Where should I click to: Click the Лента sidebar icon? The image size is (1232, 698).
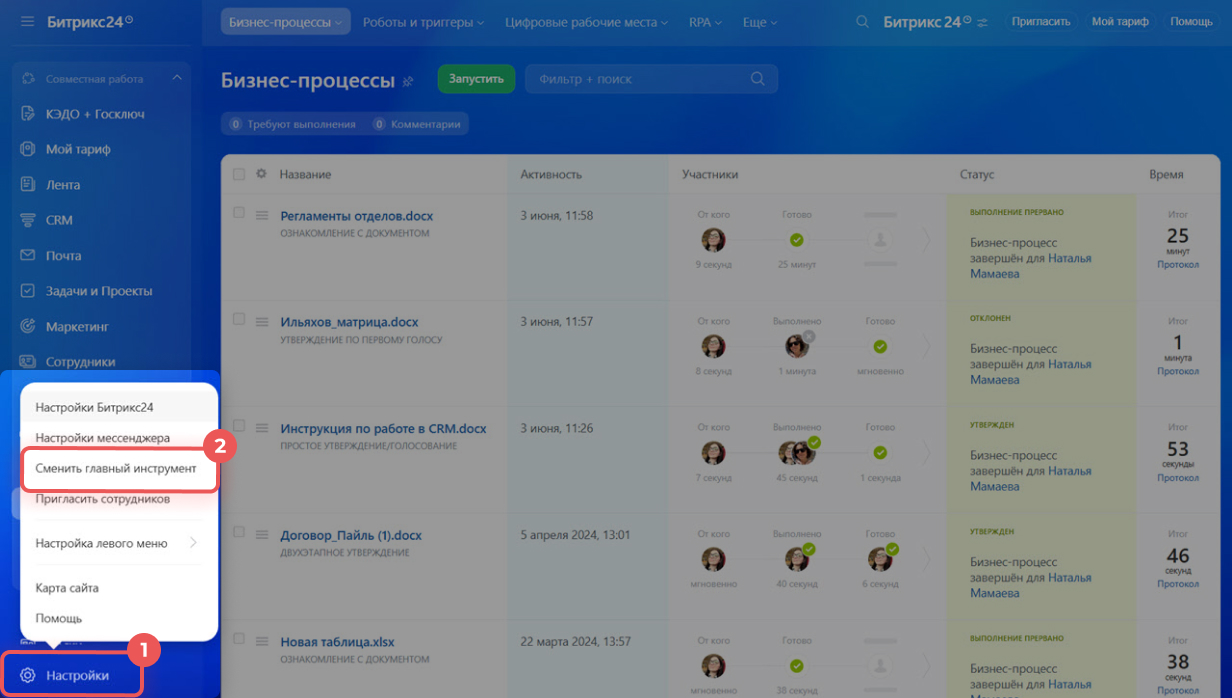[x=28, y=185]
